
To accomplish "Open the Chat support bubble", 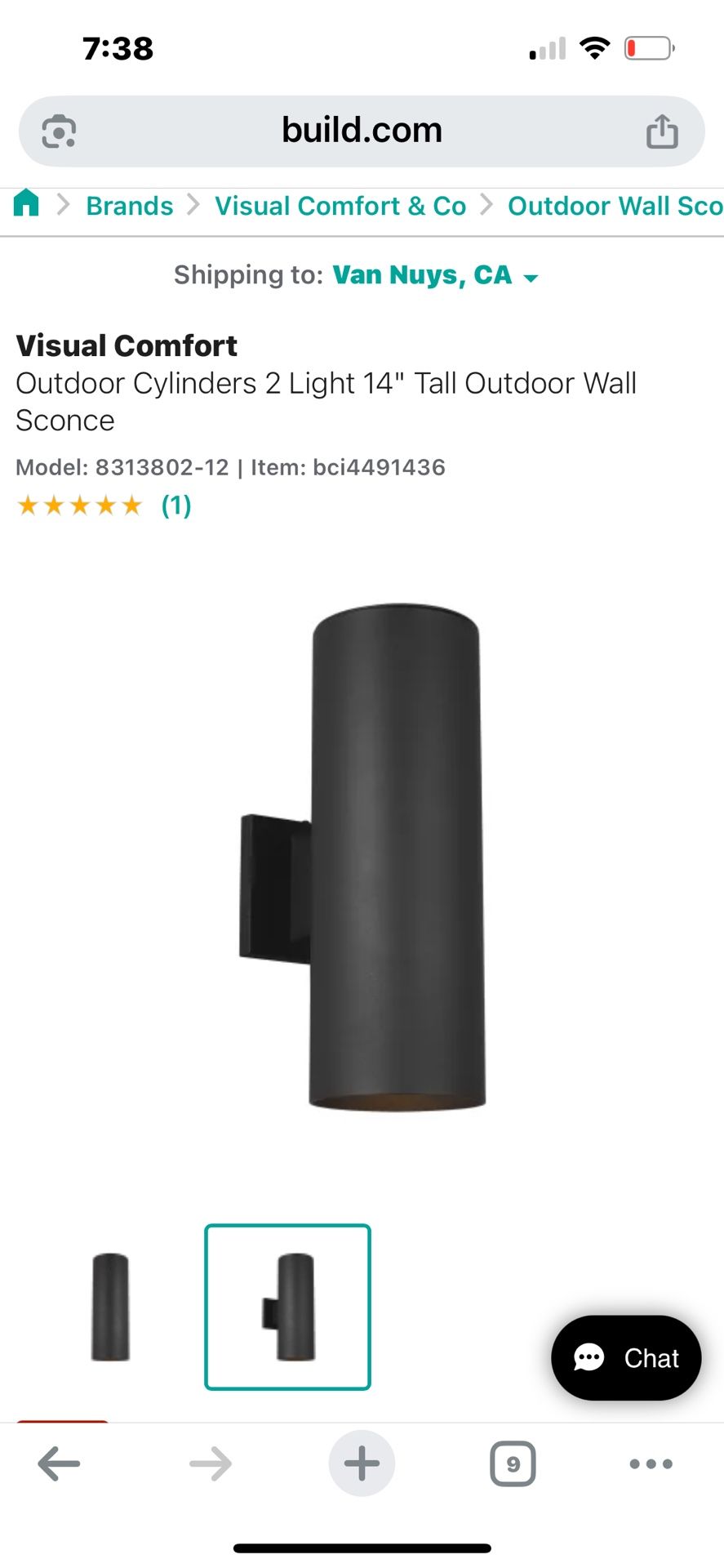I will click(x=626, y=1357).
